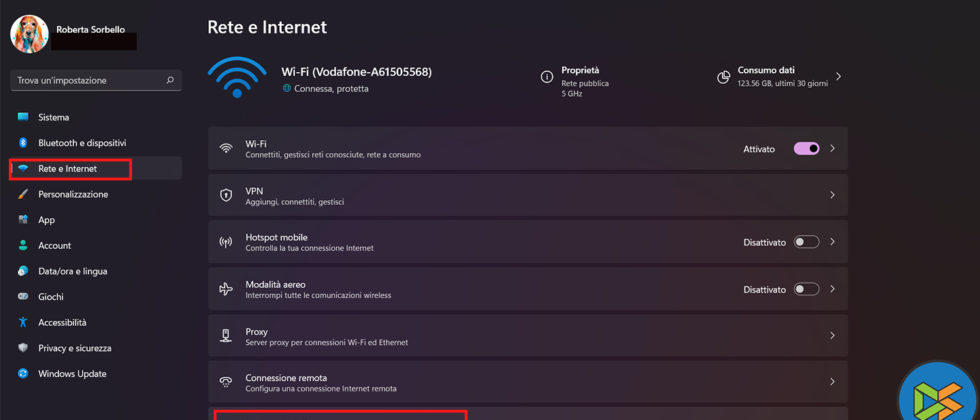Image resolution: width=980 pixels, height=420 pixels.
Task: Click the Personalizzazione paintbrush icon
Action: tap(23, 194)
